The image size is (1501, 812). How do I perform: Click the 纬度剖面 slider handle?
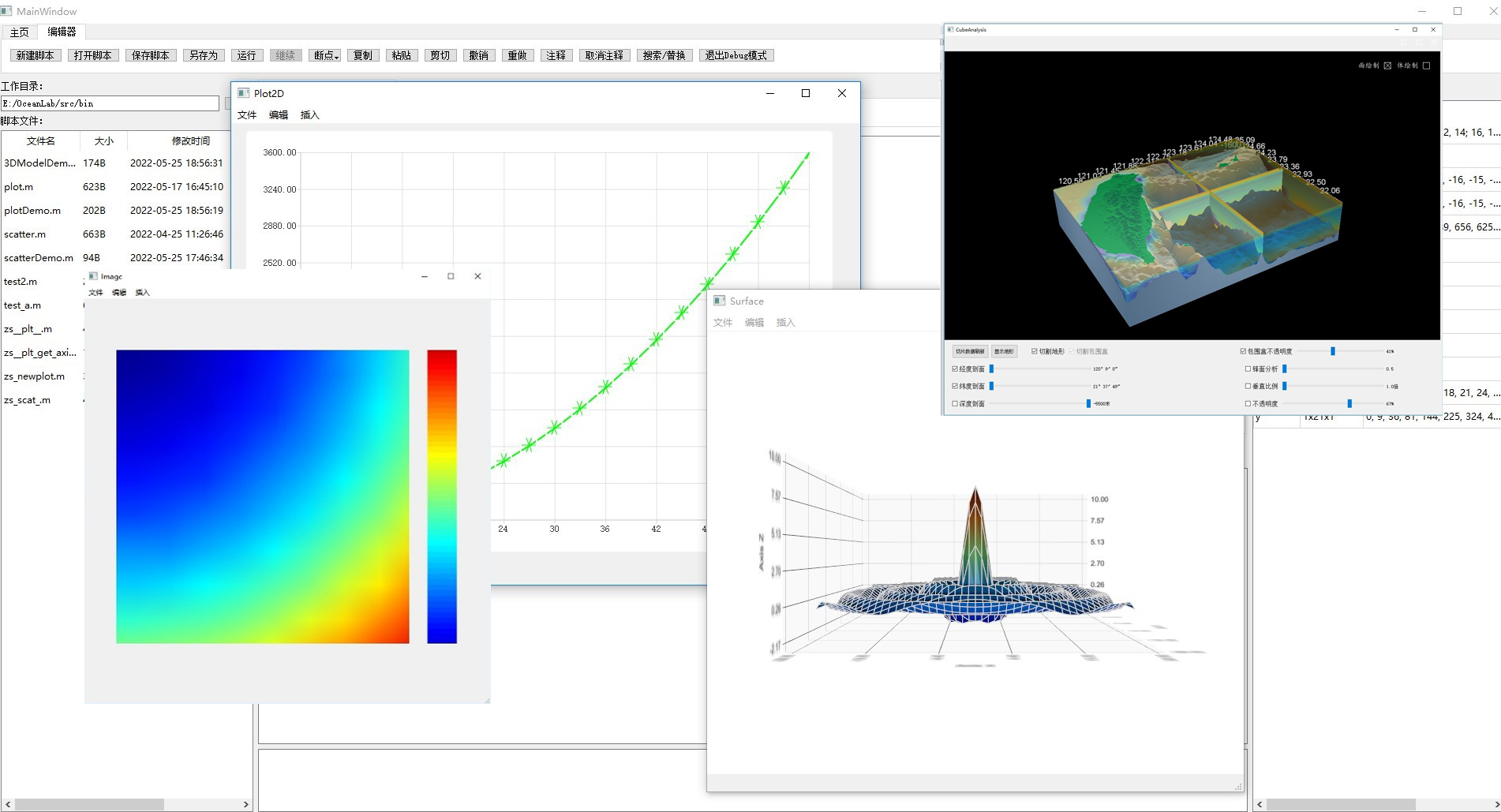point(991,387)
